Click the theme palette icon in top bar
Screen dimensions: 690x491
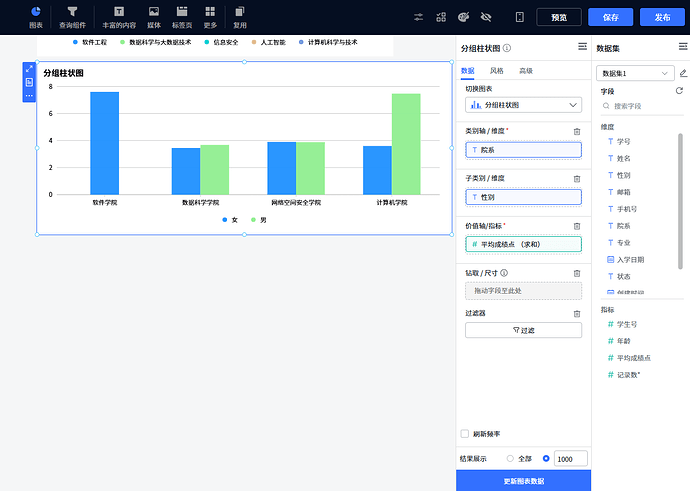pos(463,17)
